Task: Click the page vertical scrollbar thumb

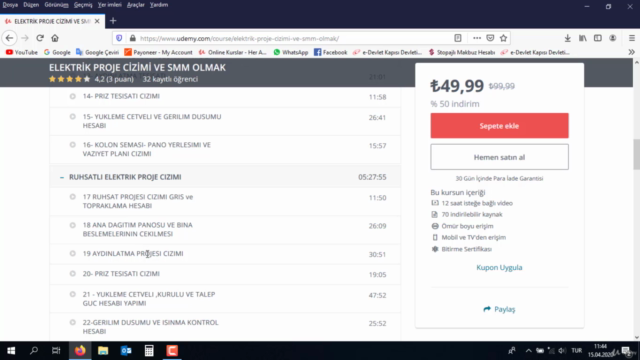Action: tap(636, 154)
